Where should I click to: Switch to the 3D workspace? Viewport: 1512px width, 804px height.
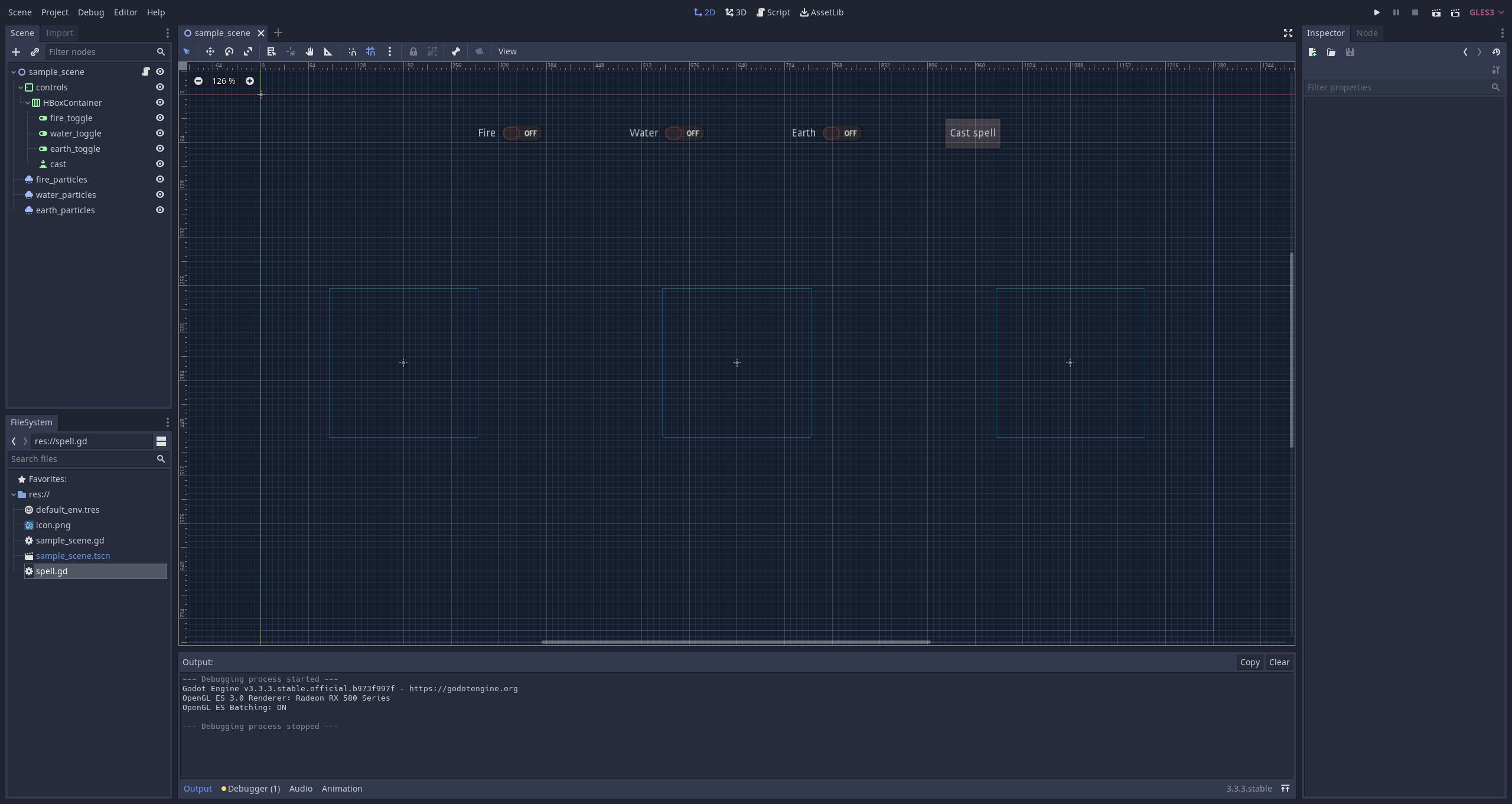(736, 12)
